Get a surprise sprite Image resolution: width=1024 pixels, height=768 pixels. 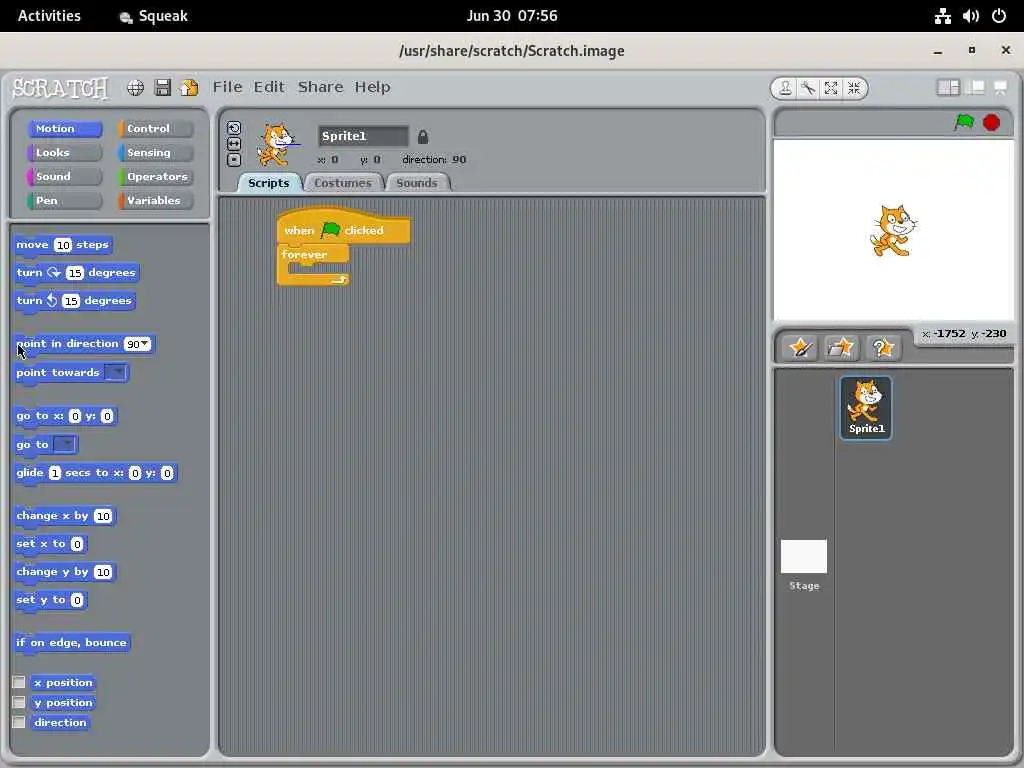(882, 347)
